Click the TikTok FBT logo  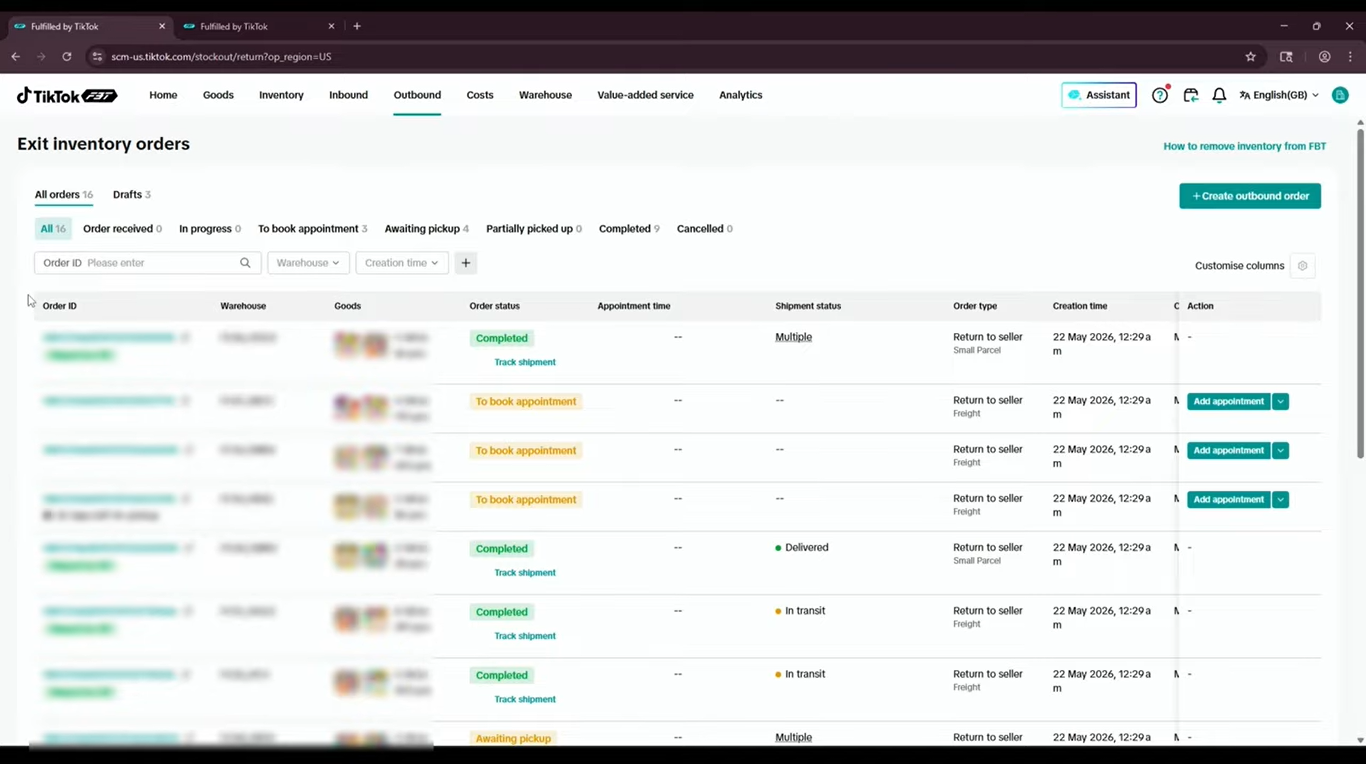67,95
